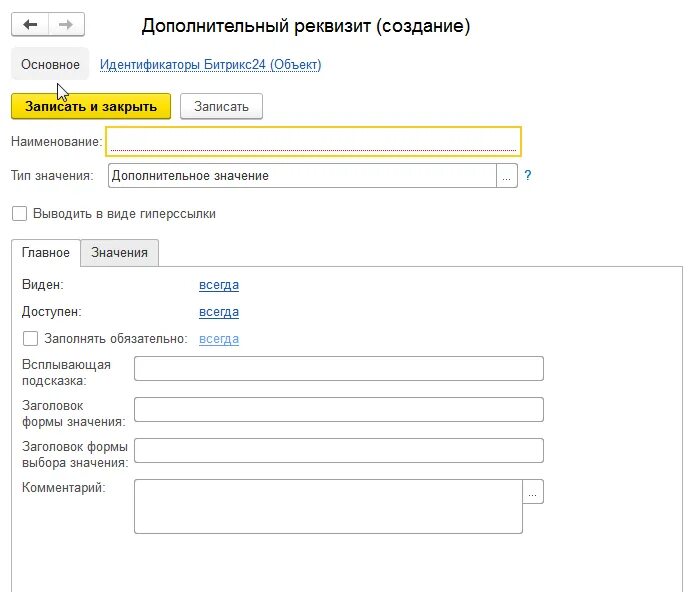Viewport: 688px width, 592px height.
Task: Click the forward navigation arrow
Action: tap(66, 25)
